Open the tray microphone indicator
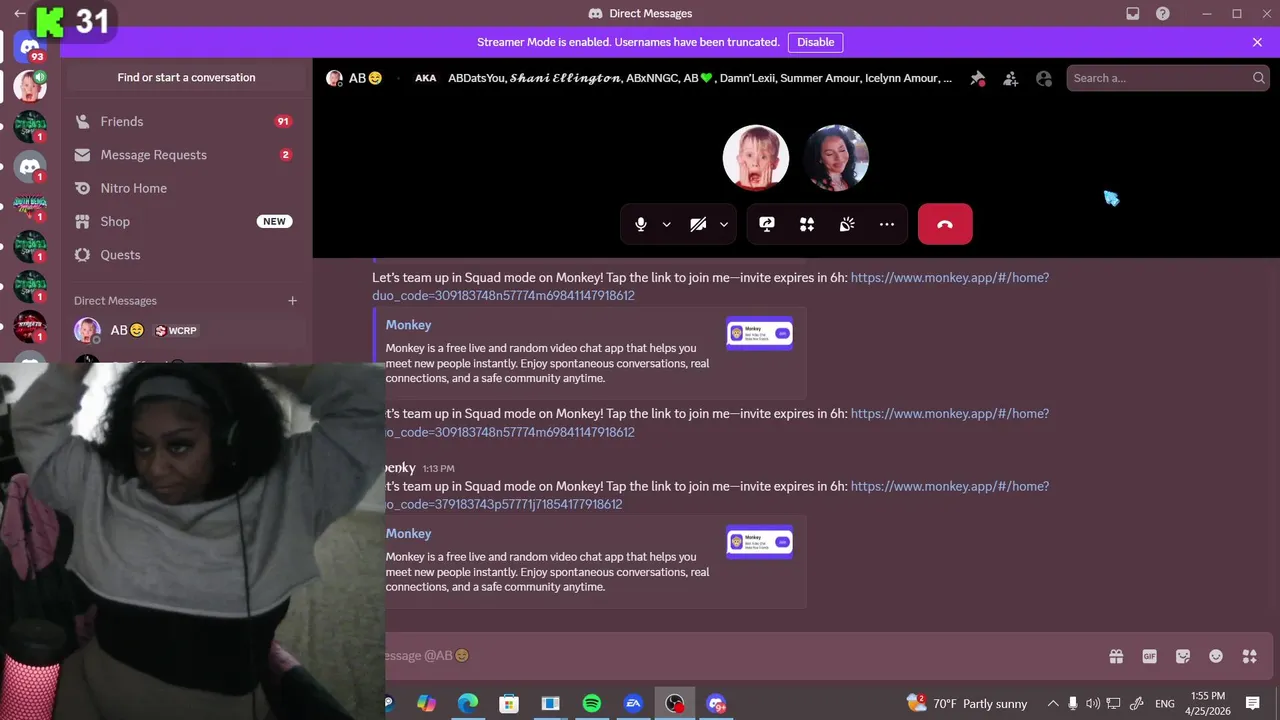The height and width of the screenshot is (720, 1280). [1073, 704]
